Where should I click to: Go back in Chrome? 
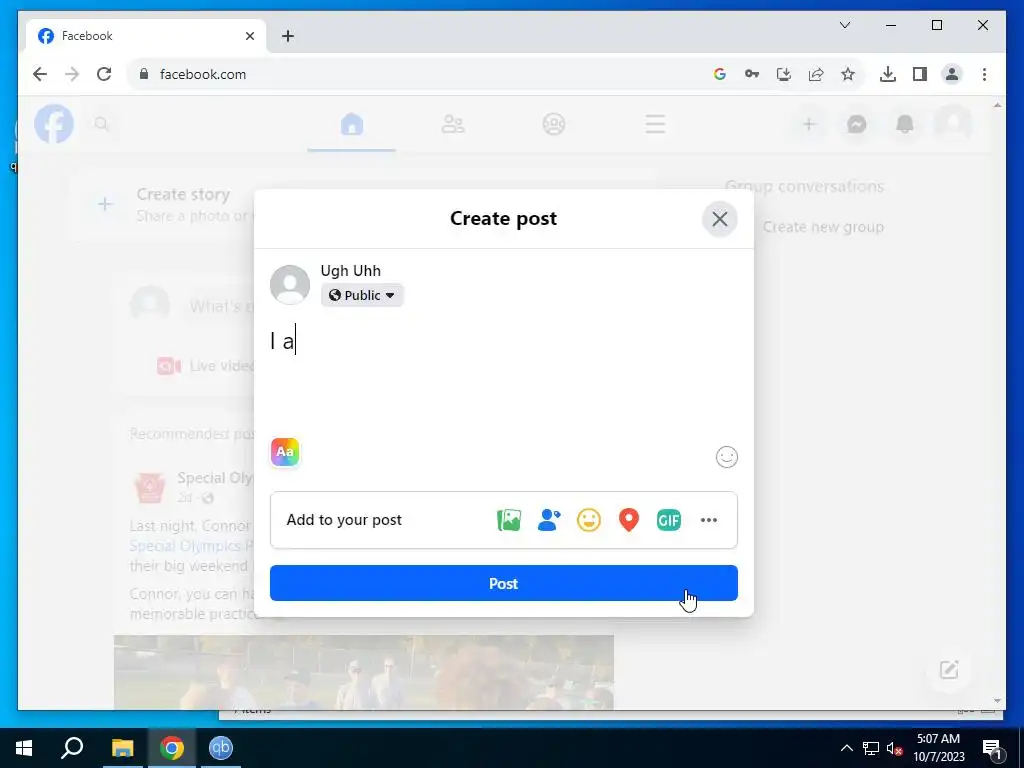tap(40, 74)
